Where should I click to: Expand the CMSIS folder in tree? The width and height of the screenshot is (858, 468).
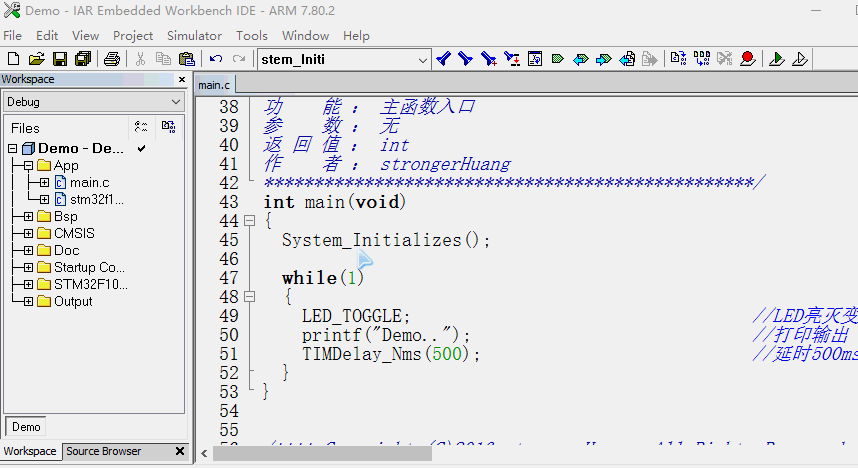point(29,233)
